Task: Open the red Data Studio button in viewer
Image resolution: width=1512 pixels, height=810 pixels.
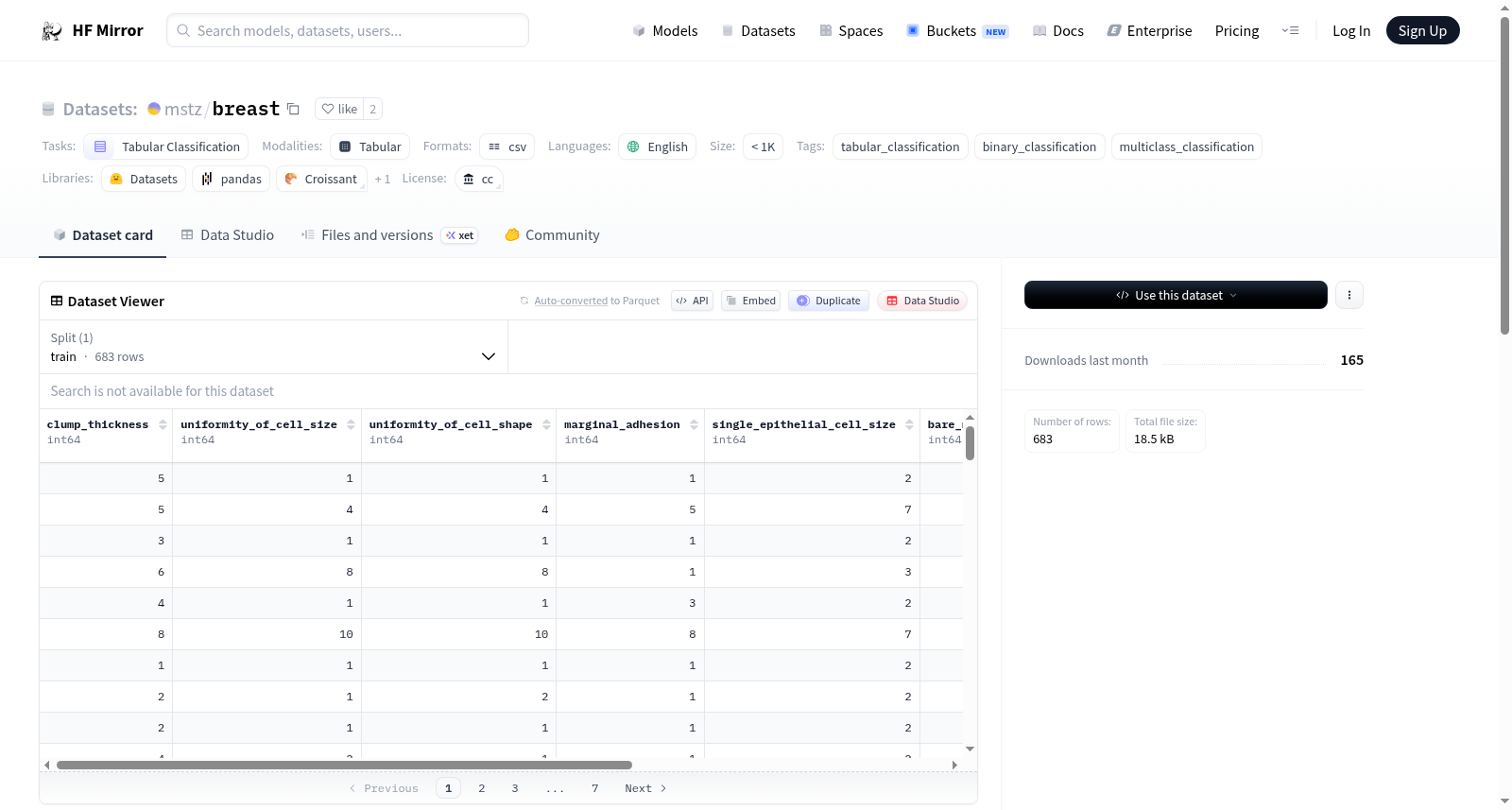Action: [x=922, y=301]
